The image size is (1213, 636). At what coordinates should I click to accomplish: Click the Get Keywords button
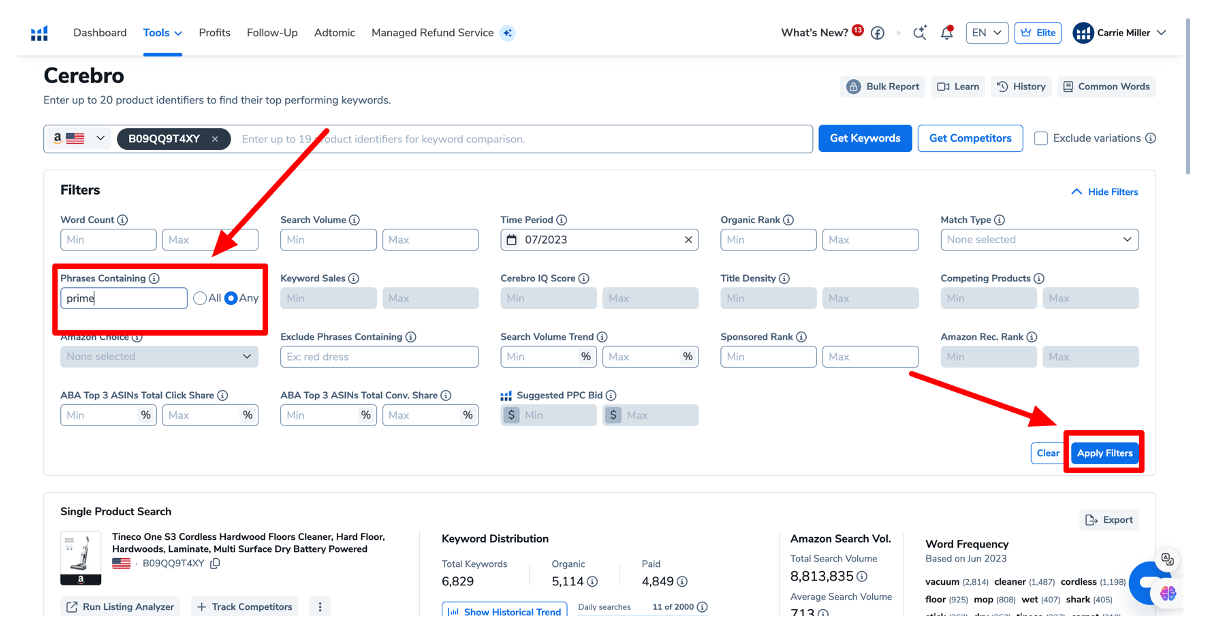(x=865, y=139)
